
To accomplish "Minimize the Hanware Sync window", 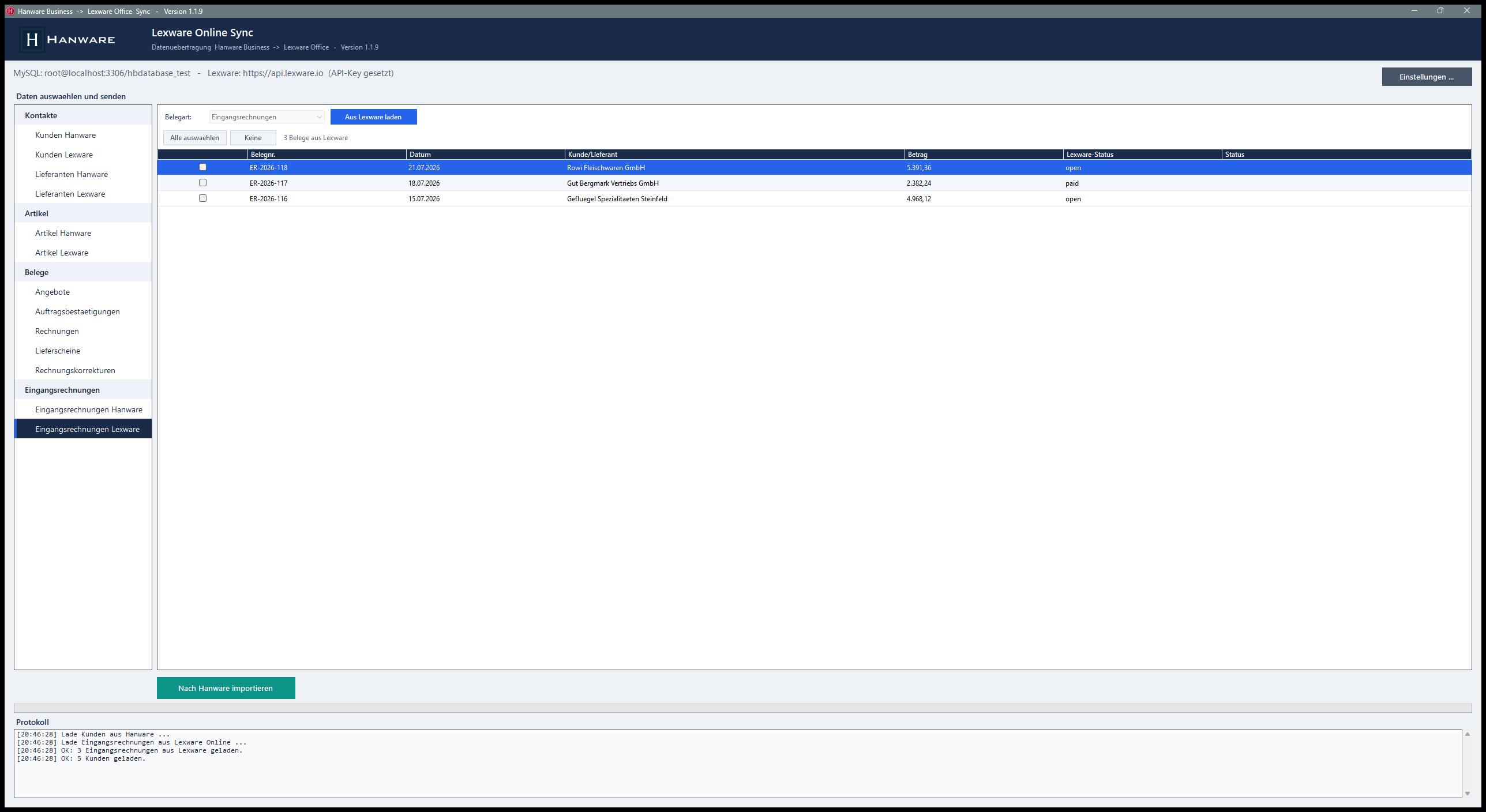I will 1414,11.
